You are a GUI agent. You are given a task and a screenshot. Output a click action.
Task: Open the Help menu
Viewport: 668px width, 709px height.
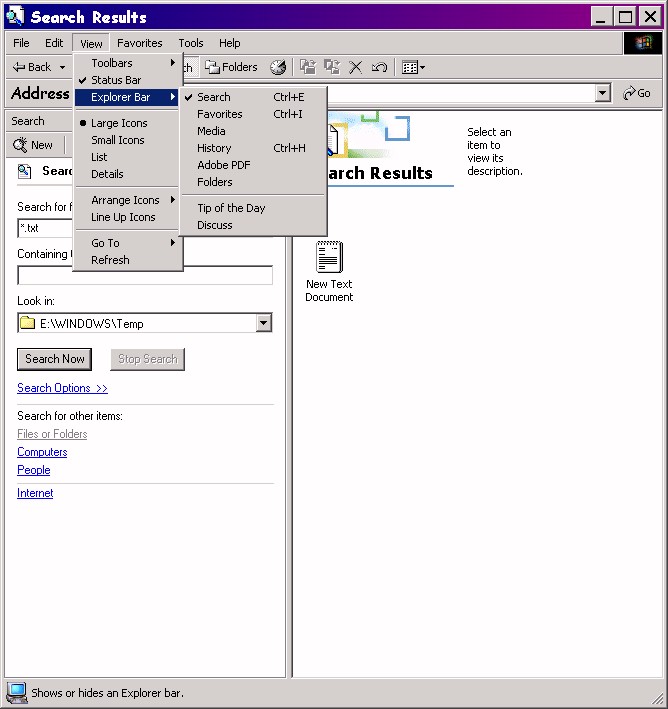(x=230, y=43)
